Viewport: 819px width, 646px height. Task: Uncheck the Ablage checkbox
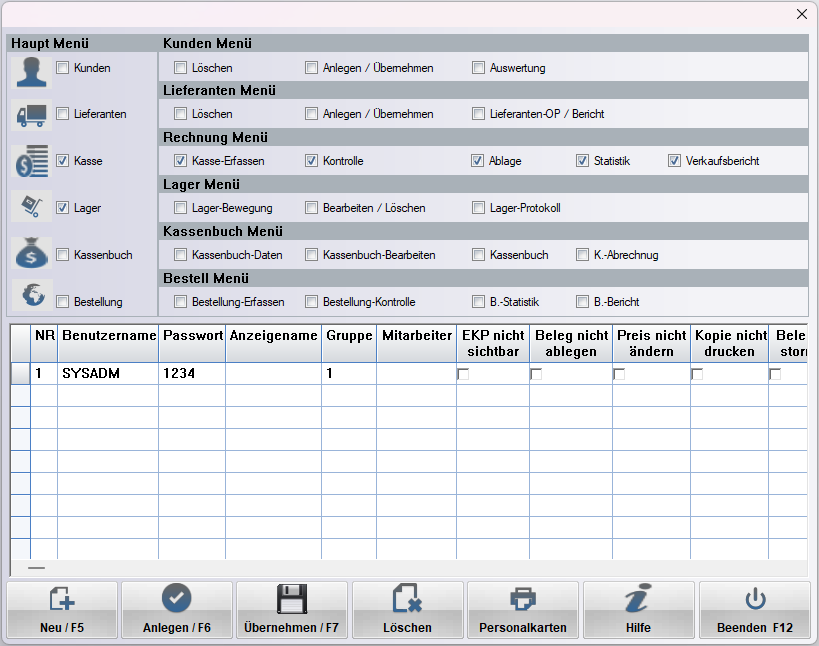tap(477, 160)
